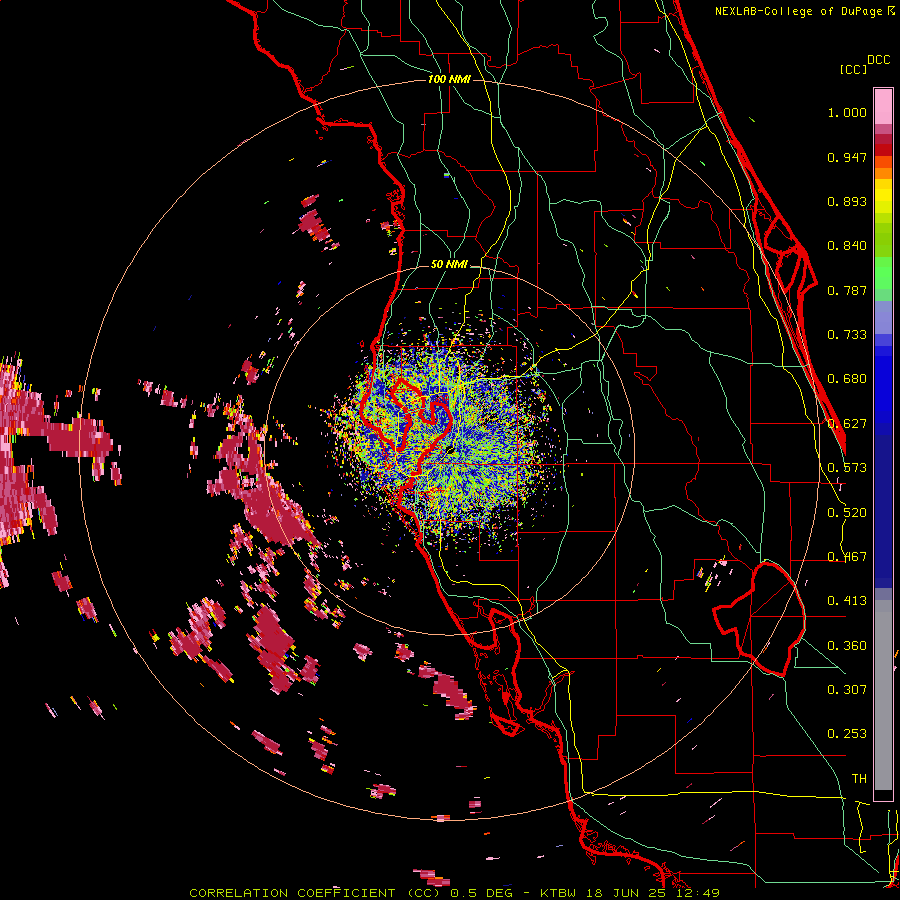This screenshot has height=900, width=900.
Task: Pick the gray lower band of color scale
Action: (x=883, y=695)
